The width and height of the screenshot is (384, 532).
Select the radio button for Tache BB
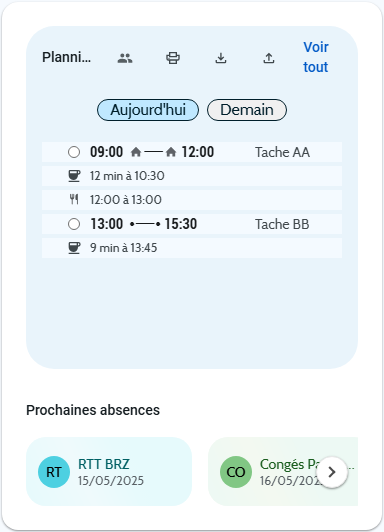pyautogui.click(x=74, y=224)
